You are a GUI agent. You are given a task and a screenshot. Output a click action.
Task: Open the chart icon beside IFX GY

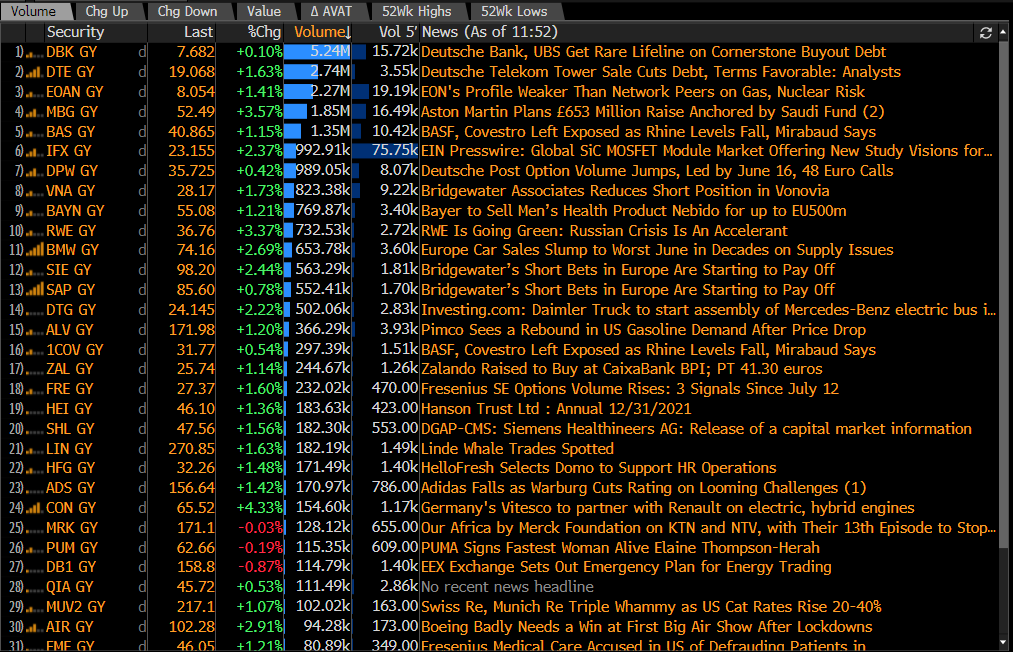tap(34, 152)
